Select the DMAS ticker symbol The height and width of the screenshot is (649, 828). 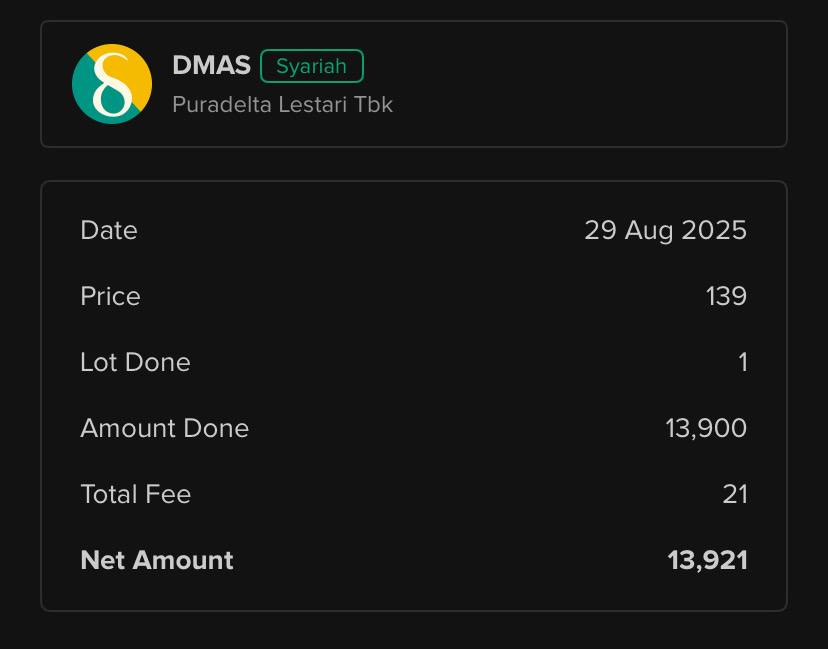coord(211,65)
